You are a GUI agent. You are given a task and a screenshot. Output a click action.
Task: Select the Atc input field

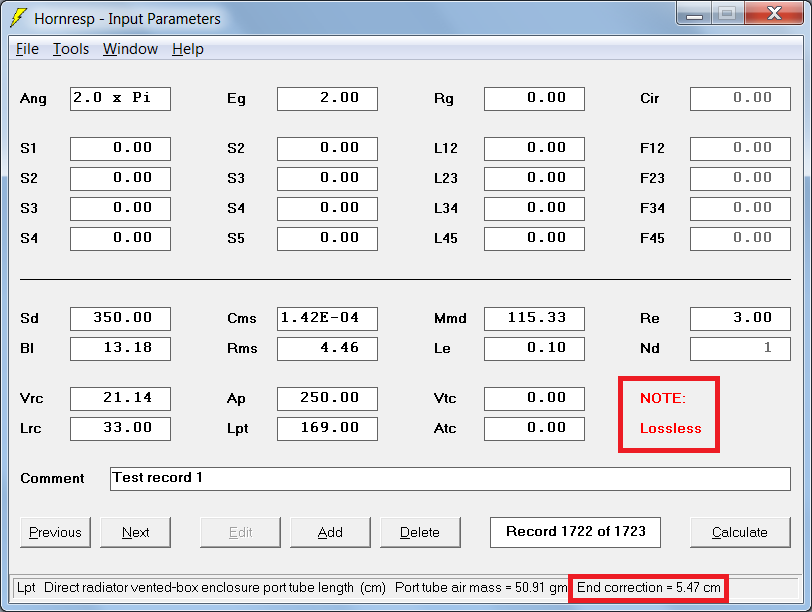point(534,429)
